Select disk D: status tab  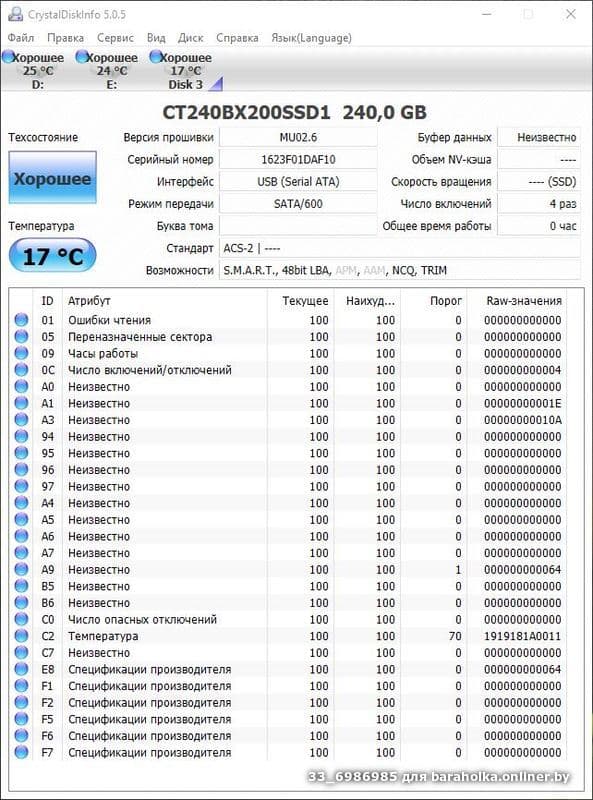coord(34,70)
